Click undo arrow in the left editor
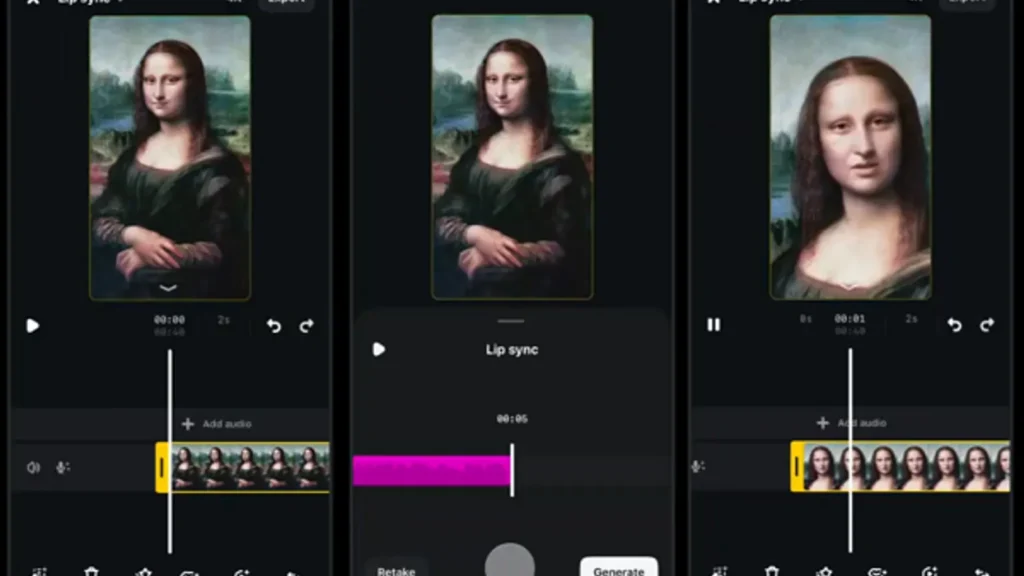1024x576 pixels. (x=274, y=326)
